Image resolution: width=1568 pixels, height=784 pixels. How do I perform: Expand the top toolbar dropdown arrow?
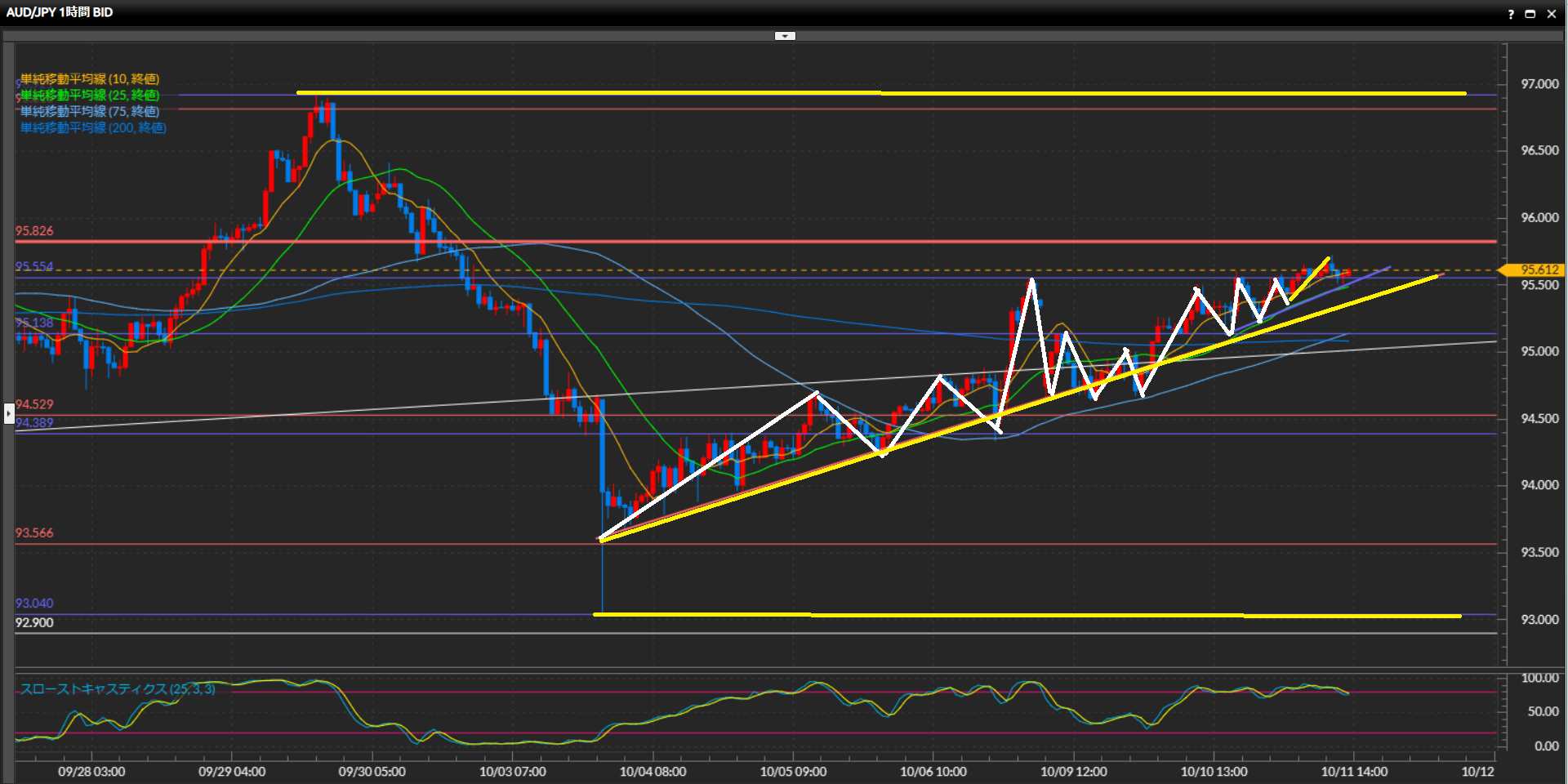784,36
